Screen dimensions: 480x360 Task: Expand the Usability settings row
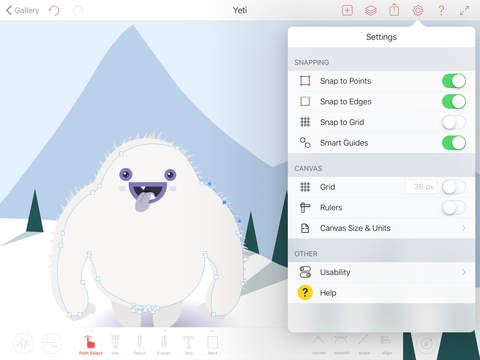tap(382, 272)
